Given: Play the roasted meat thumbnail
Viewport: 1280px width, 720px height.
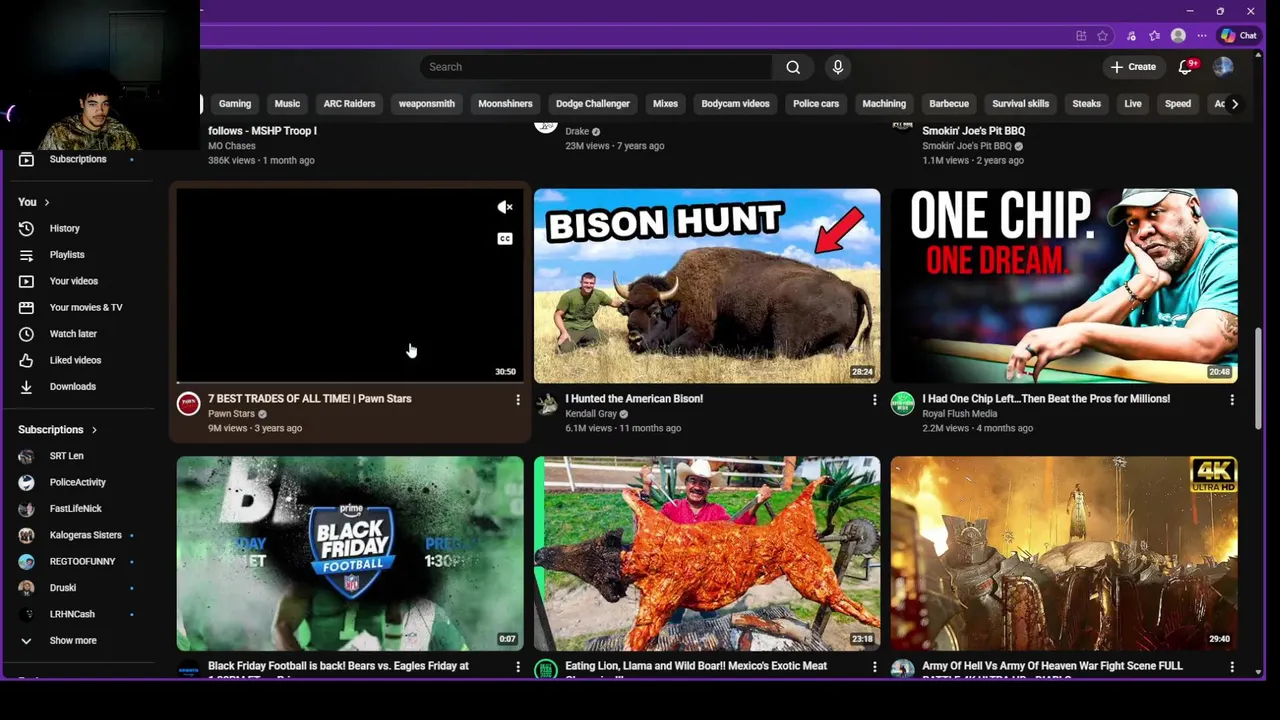Looking at the screenshot, I should [707, 554].
